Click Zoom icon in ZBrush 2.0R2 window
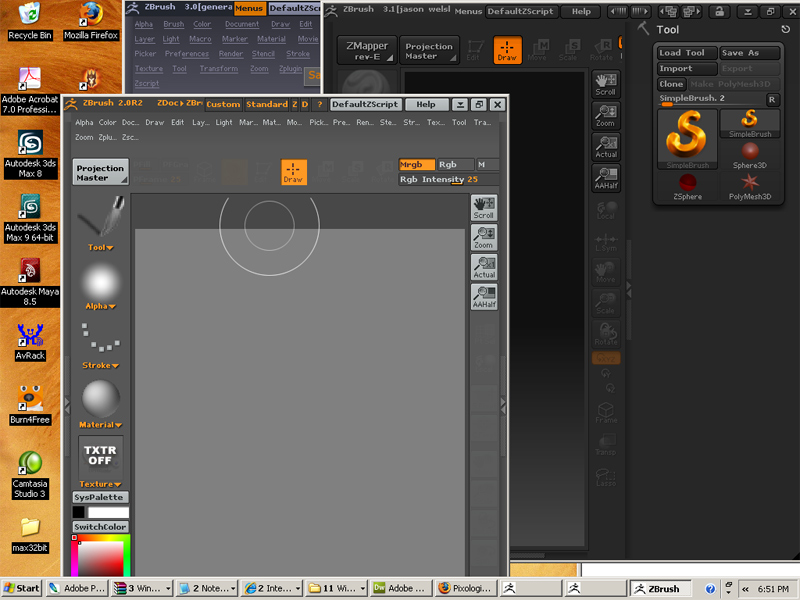The height and width of the screenshot is (600, 800). [484, 237]
